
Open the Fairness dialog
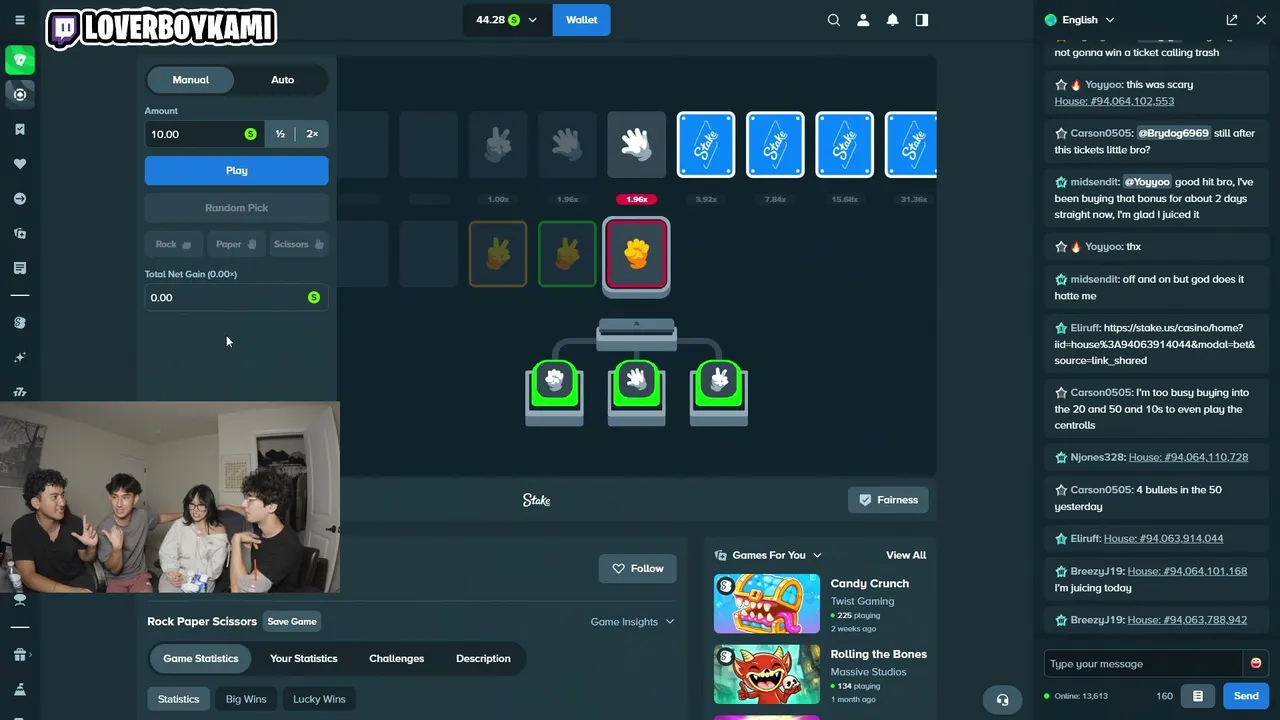889,500
